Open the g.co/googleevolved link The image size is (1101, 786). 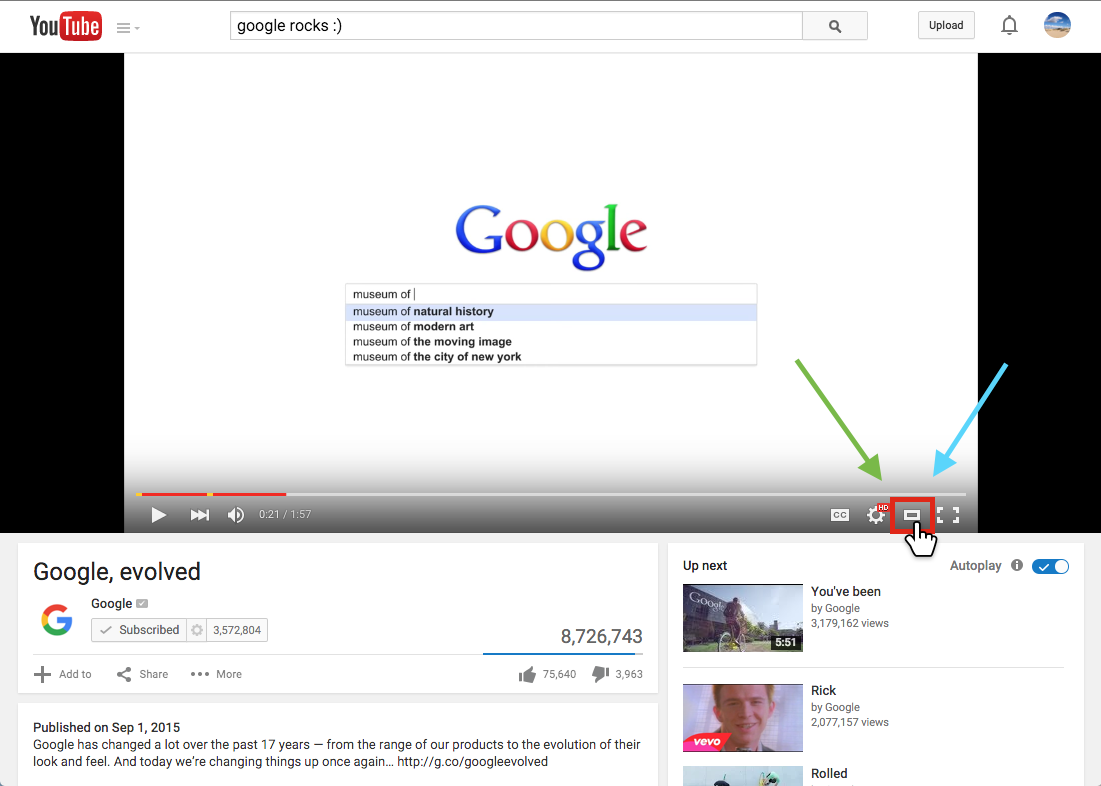[472, 761]
